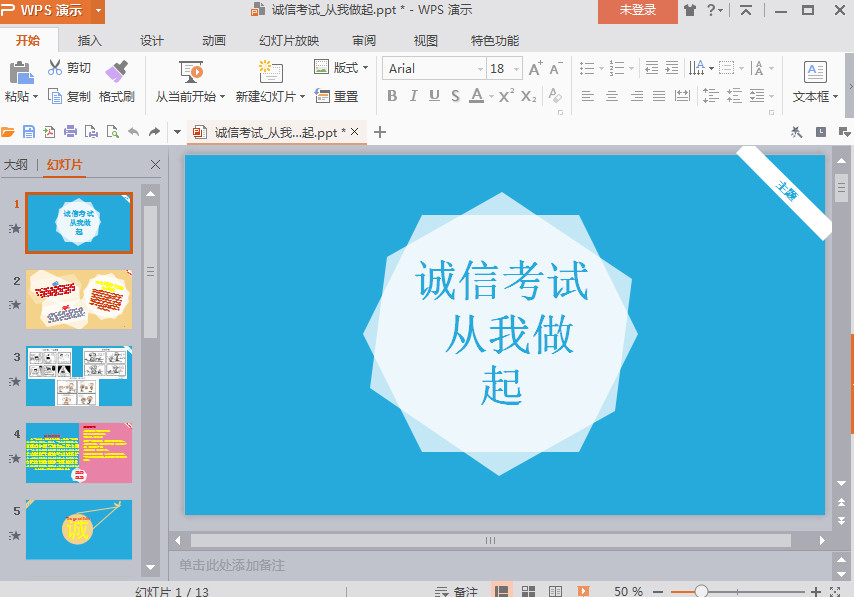Click the zoom slider handle
This screenshot has width=854, height=597.
tap(701, 591)
